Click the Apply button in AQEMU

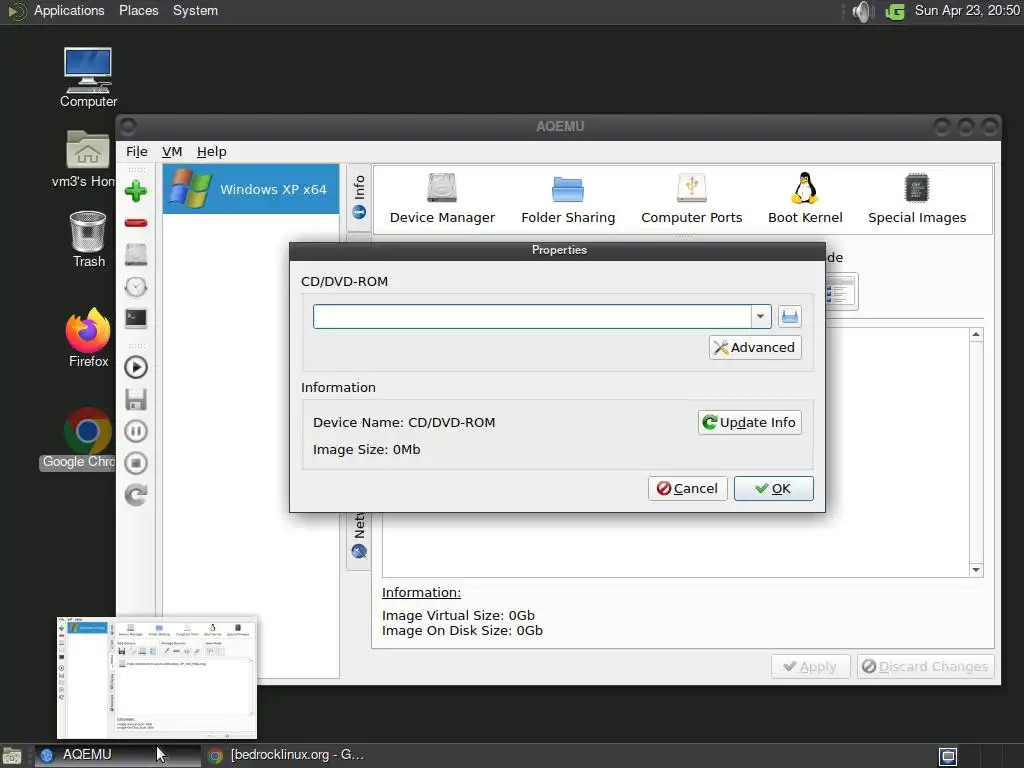[x=810, y=667]
